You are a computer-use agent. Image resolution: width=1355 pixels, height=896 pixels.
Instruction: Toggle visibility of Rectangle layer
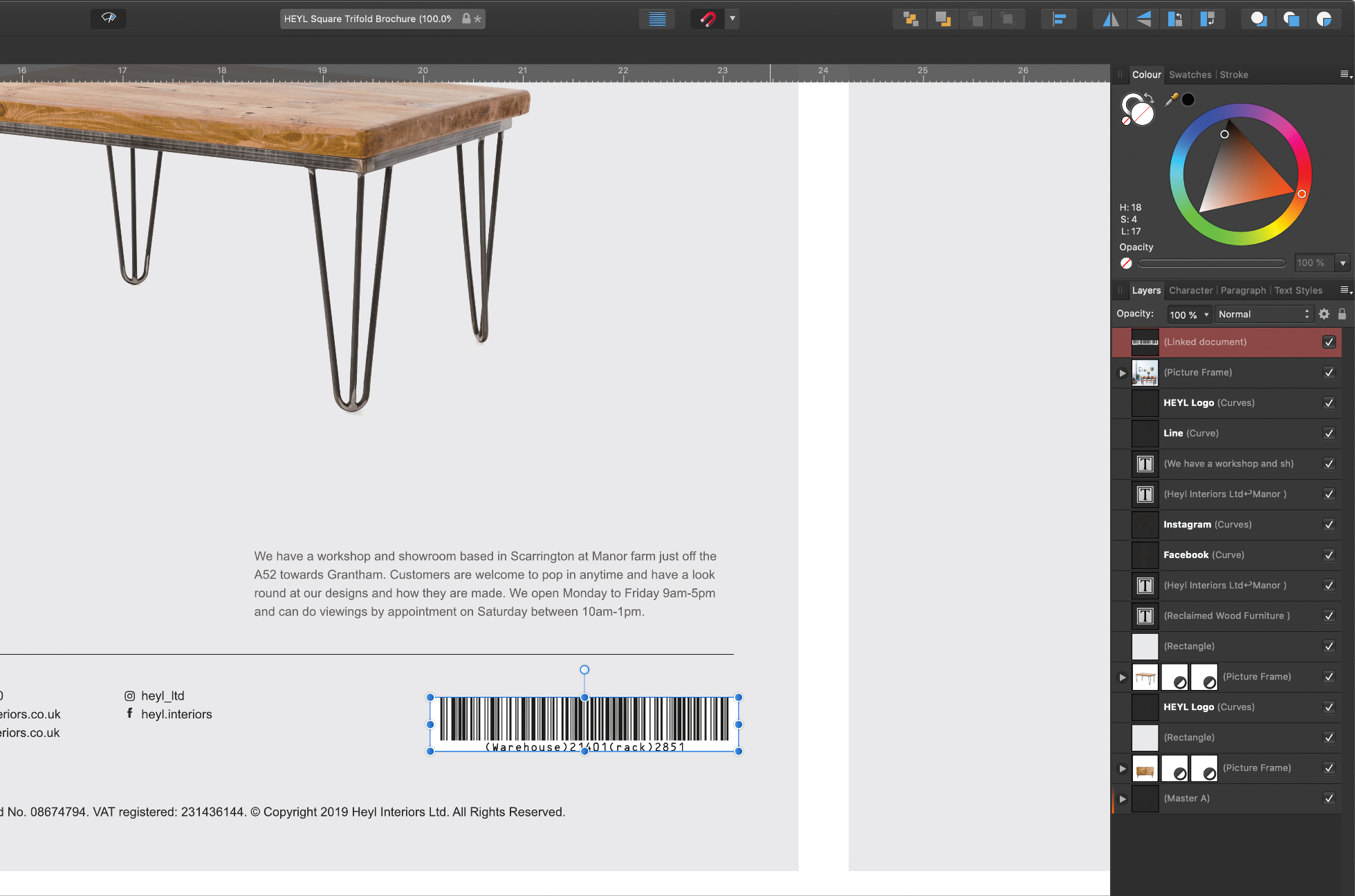tap(1330, 645)
